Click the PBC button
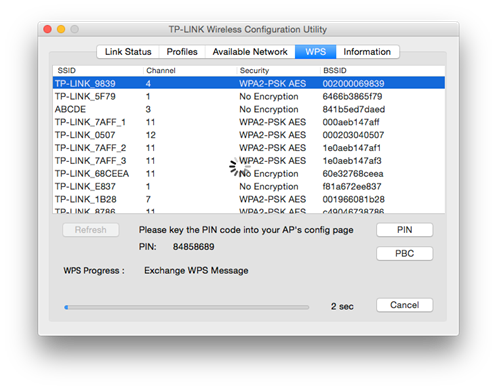497x390 pixels. pyautogui.click(x=405, y=253)
